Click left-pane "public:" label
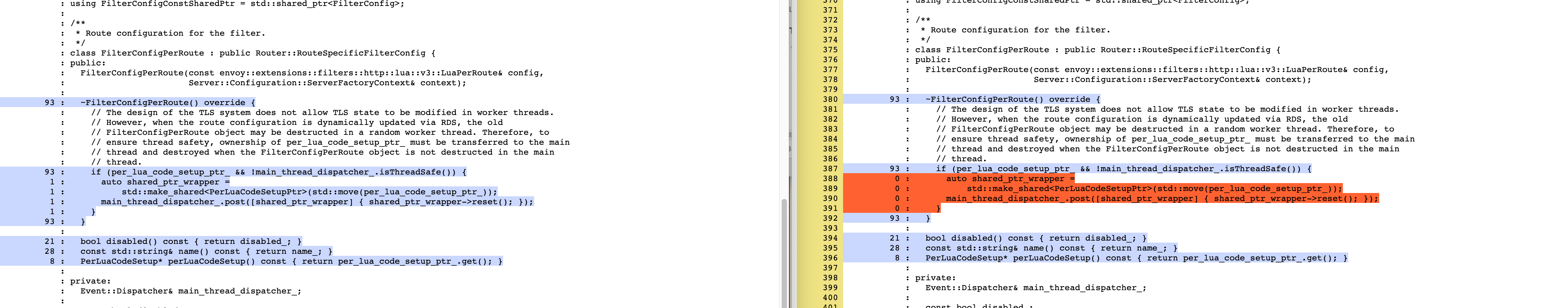The width and height of the screenshot is (1568, 308). 88,63
